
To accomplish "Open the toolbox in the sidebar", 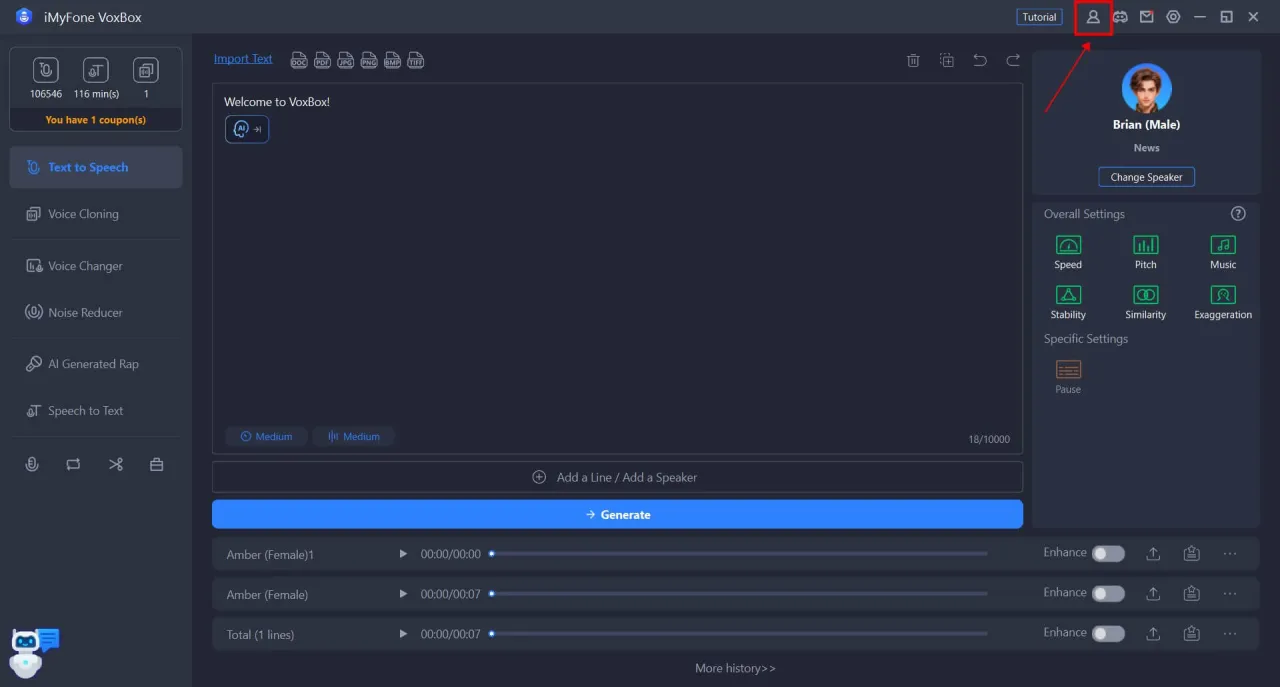I will [156, 463].
